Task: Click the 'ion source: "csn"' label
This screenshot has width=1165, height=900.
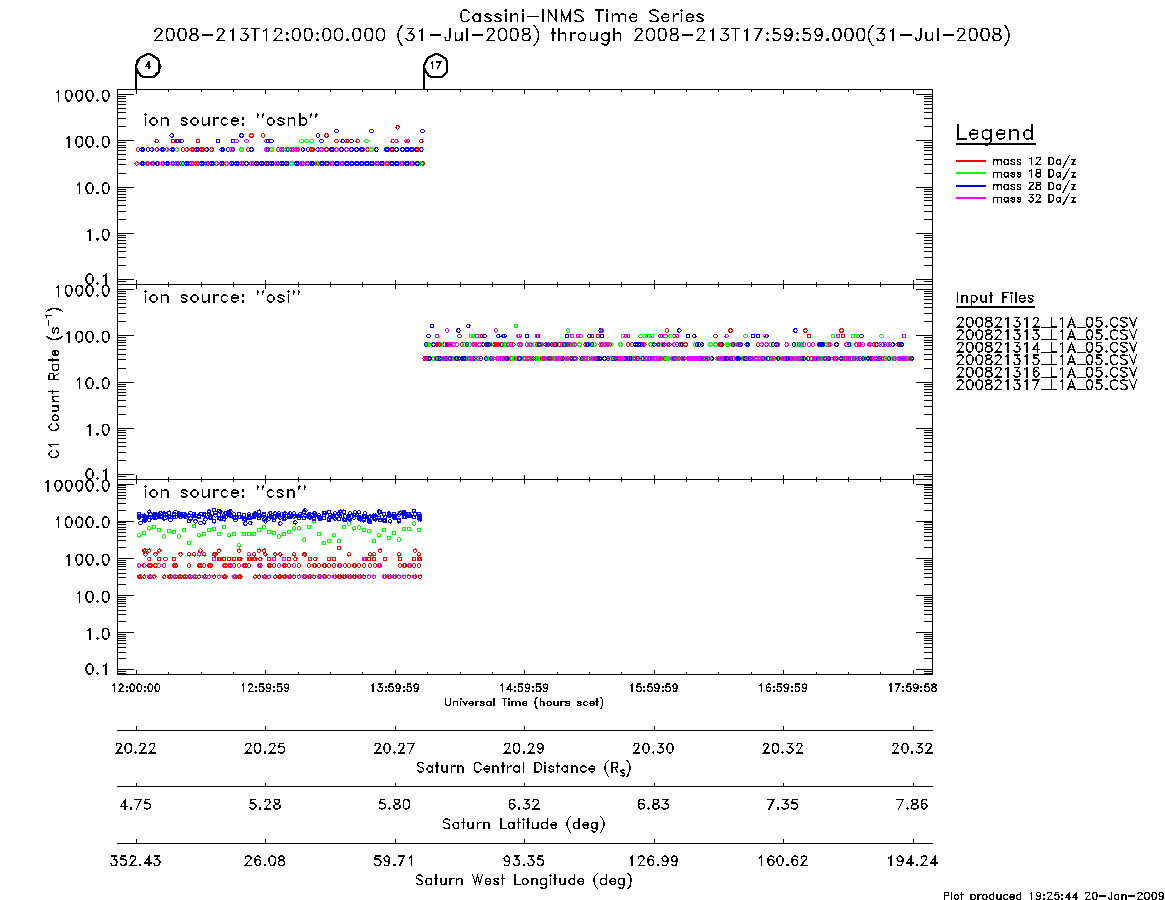Action: click(225, 492)
